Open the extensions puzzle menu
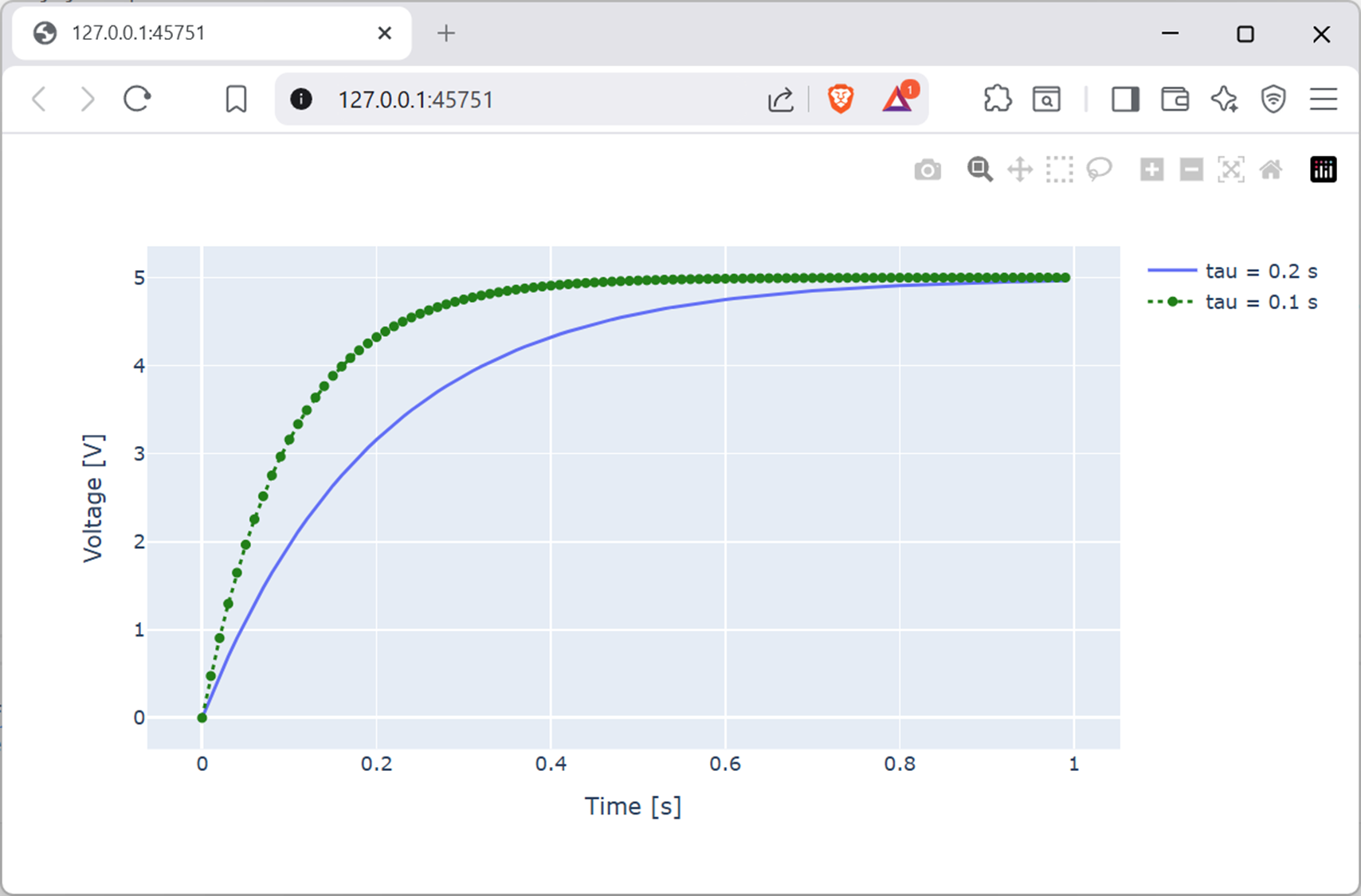1361x896 pixels. coord(997,100)
